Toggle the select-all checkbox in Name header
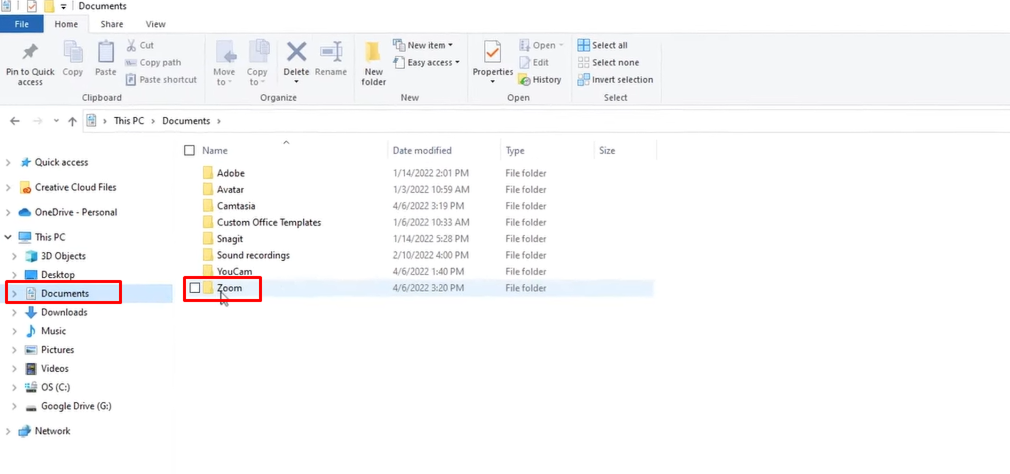This screenshot has height=474, width=1010. pos(189,151)
